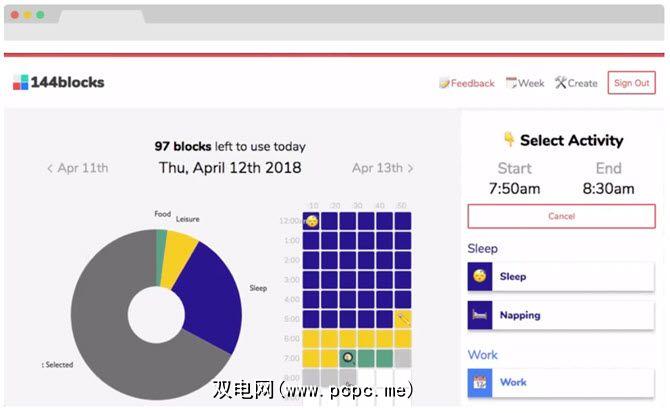Select the first blue block in 3:00 row
The height and width of the screenshot is (413, 670).
[311, 280]
